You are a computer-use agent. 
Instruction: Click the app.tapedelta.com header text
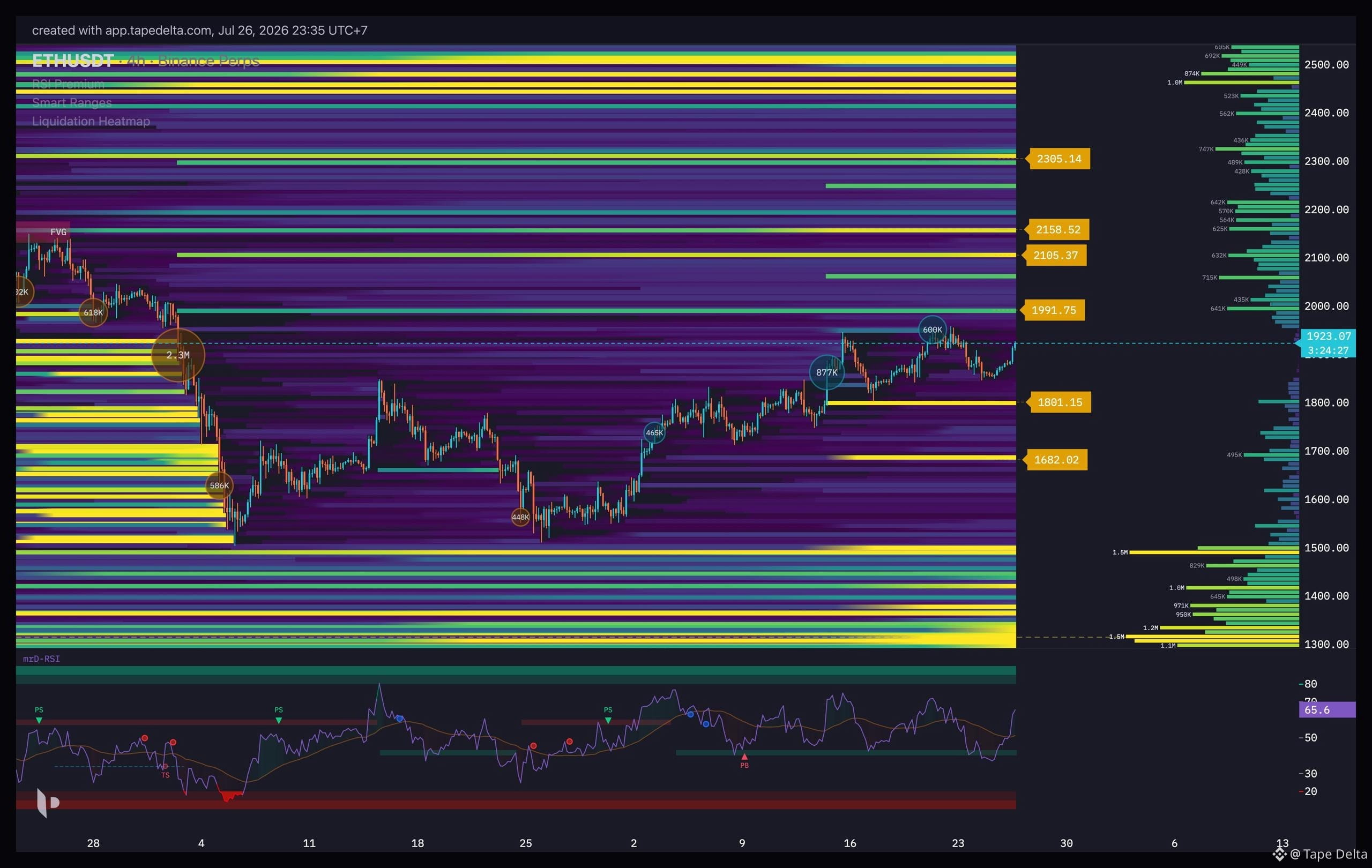(159, 30)
